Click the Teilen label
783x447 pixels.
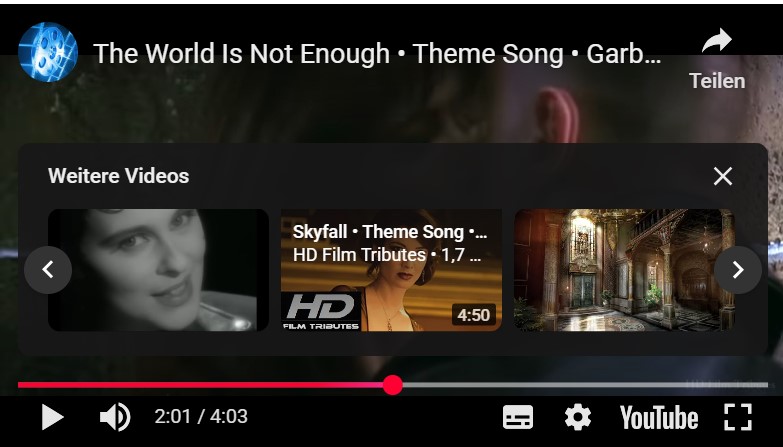(x=717, y=81)
